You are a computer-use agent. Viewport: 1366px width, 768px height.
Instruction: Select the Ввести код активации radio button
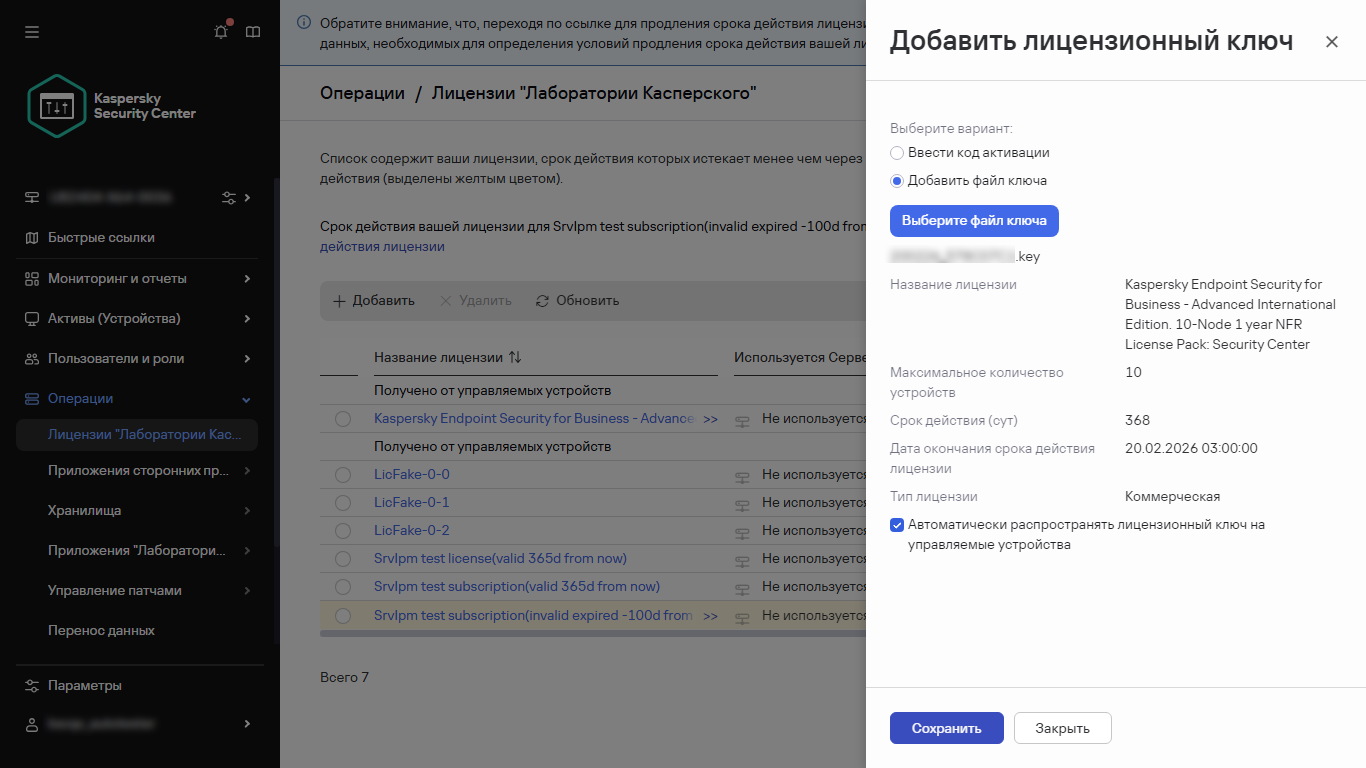coord(897,152)
